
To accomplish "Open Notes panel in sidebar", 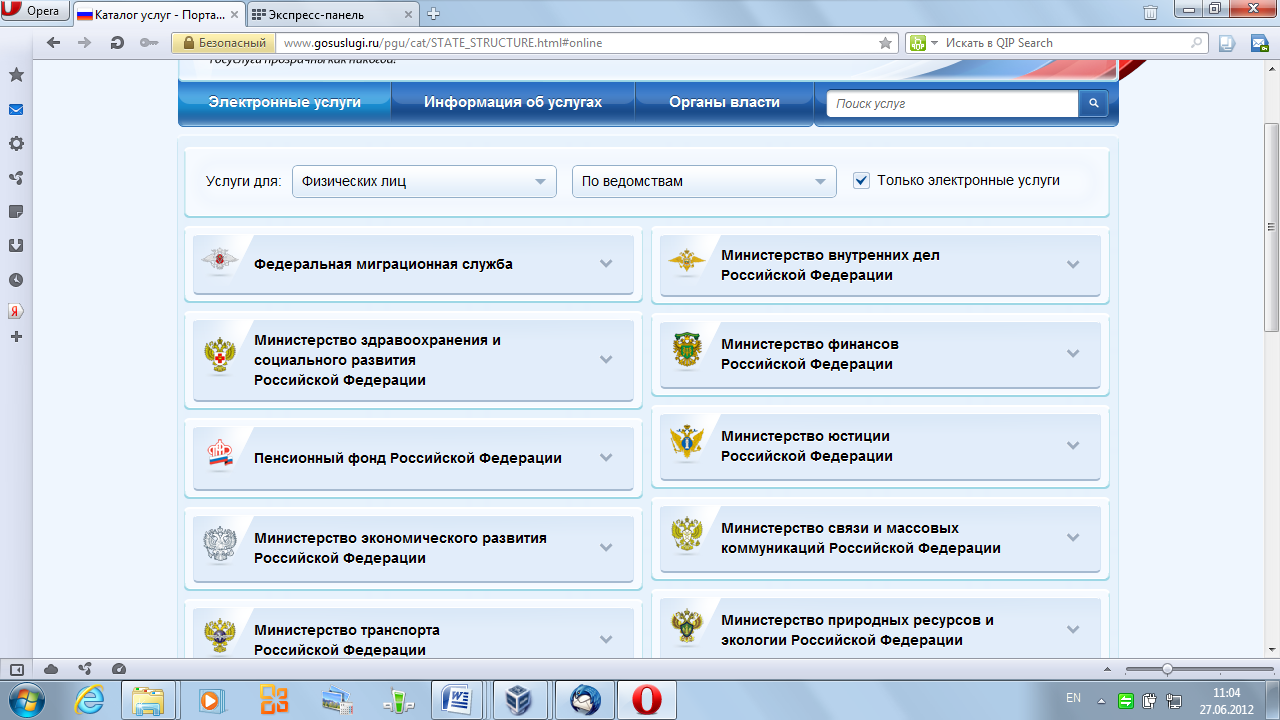I will (16, 212).
